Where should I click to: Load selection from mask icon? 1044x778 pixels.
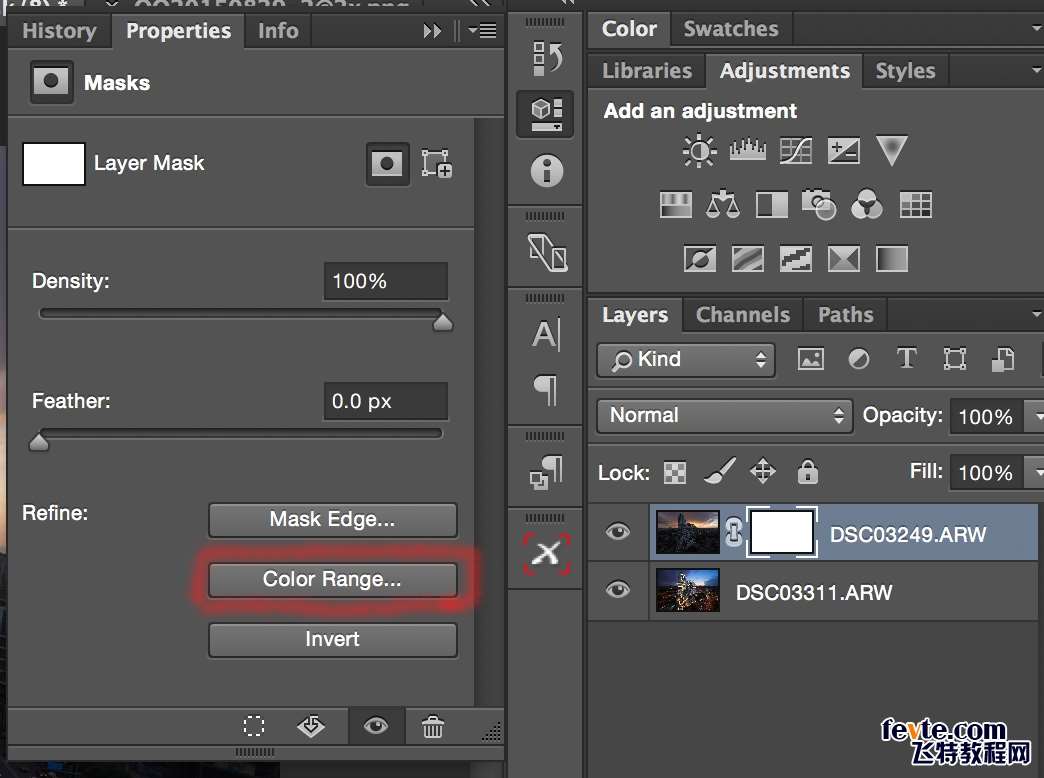(x=255, y=727)
